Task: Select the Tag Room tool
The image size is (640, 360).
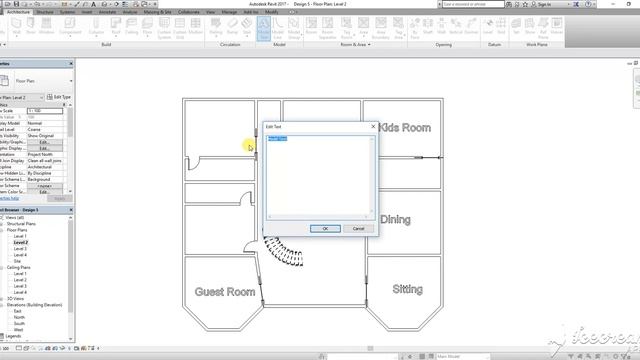Action: [x=347, y=28]
